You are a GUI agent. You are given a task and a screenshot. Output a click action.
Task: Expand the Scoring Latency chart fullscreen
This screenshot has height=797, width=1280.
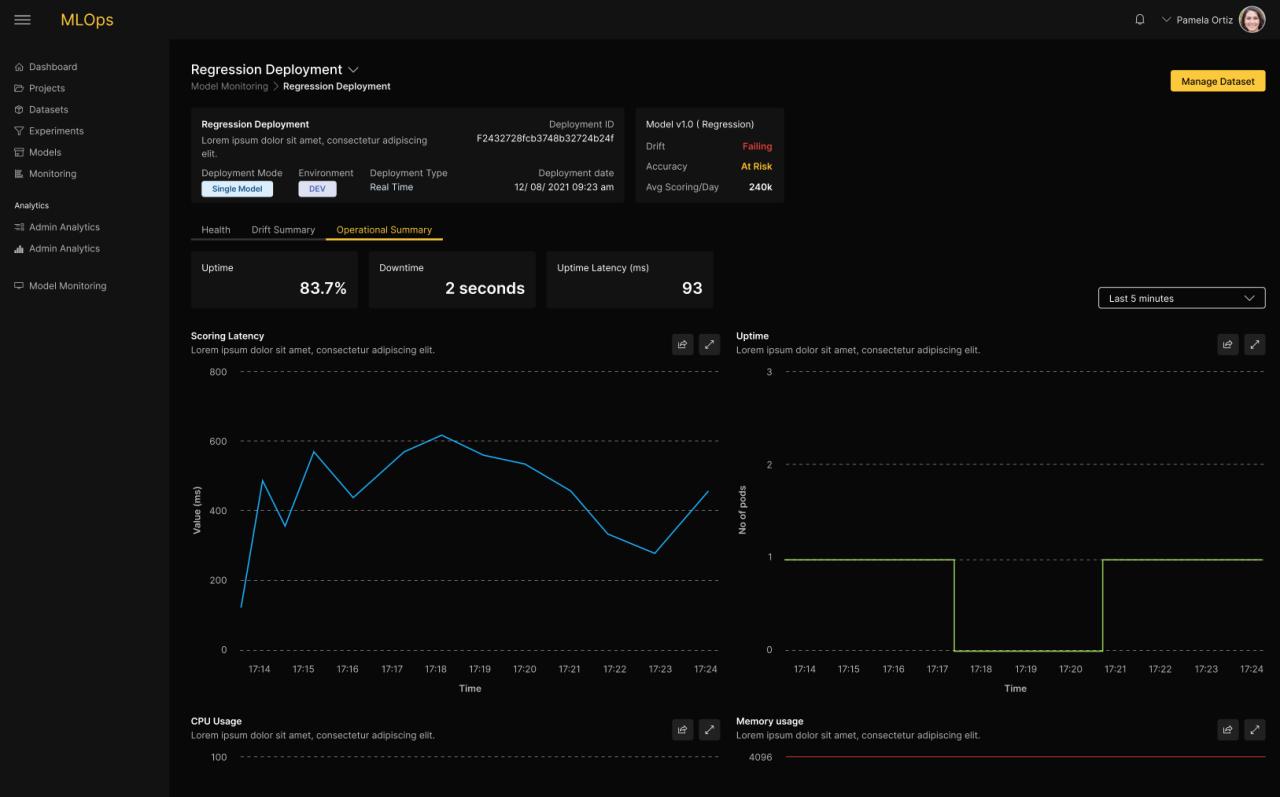point(709,344)
